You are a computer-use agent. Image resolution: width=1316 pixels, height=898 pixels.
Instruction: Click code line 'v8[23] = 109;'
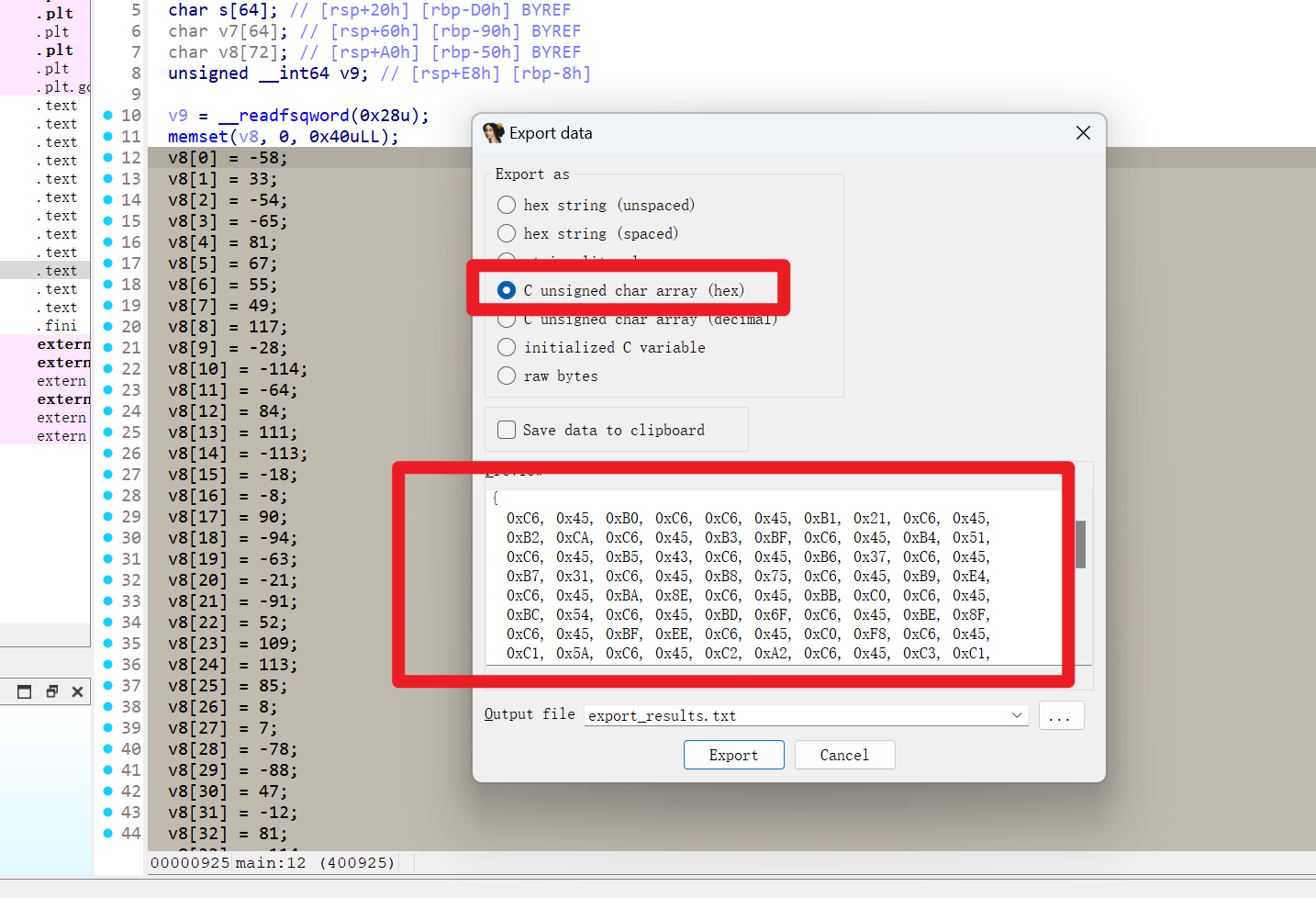232,643
